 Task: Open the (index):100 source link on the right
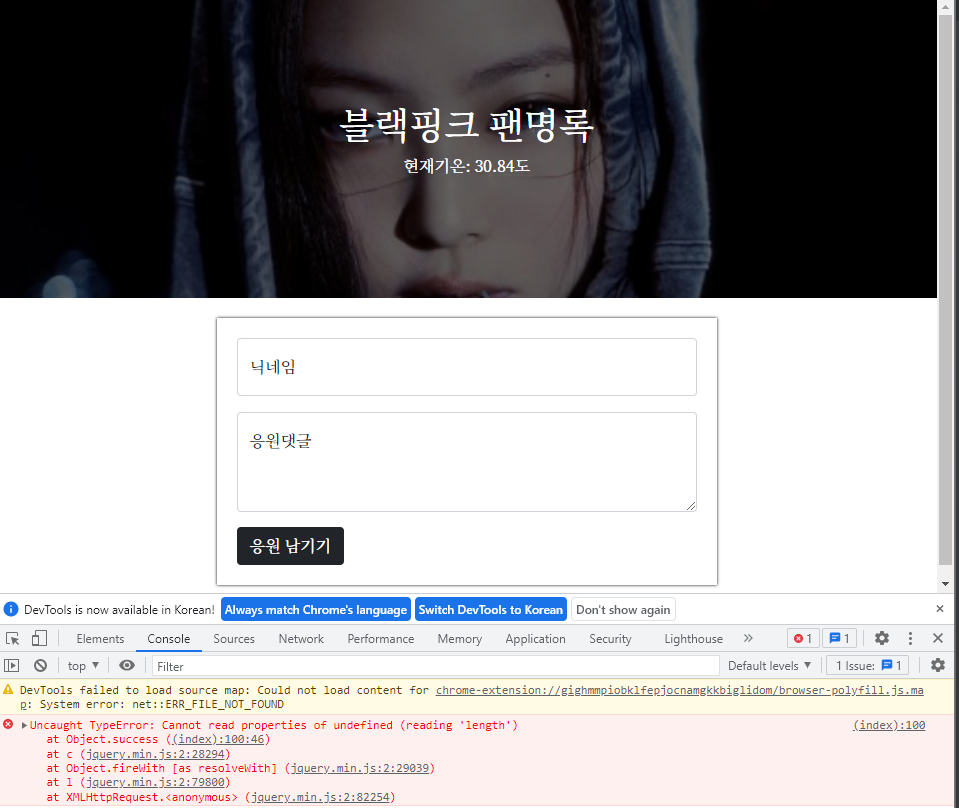click(x=889, y=725)
